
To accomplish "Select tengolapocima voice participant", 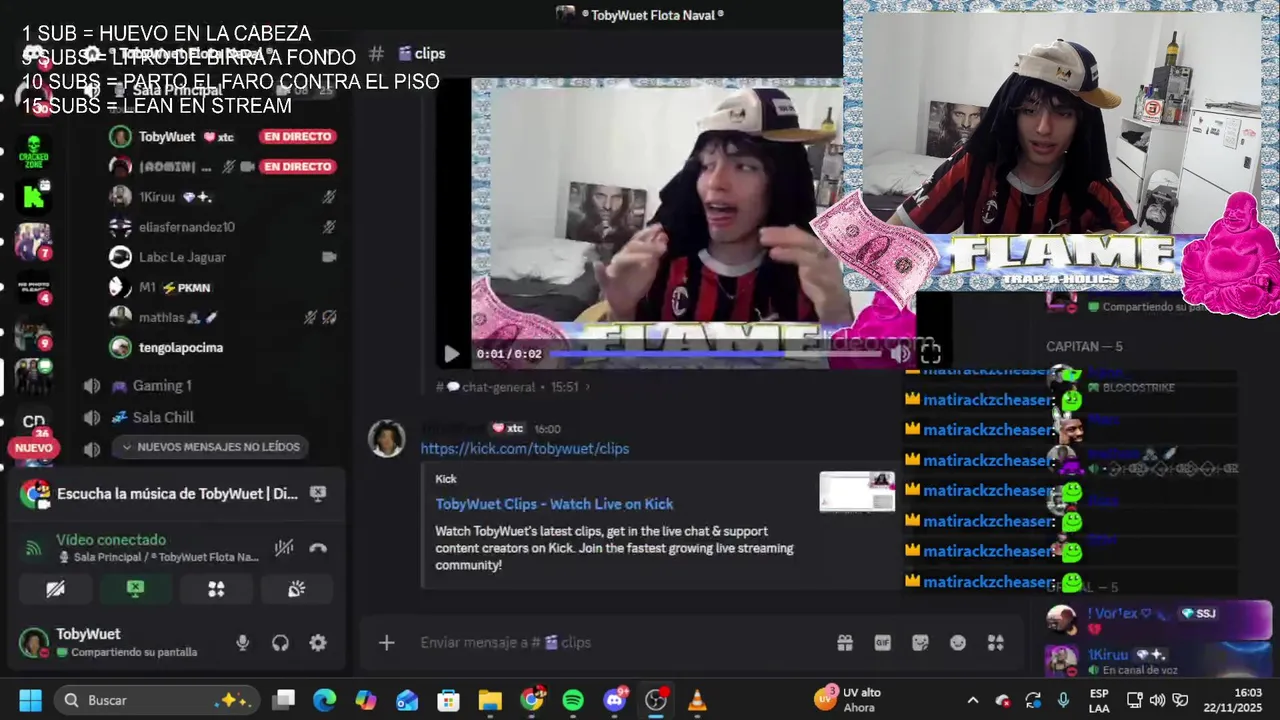I will click(x=181, y=347).
